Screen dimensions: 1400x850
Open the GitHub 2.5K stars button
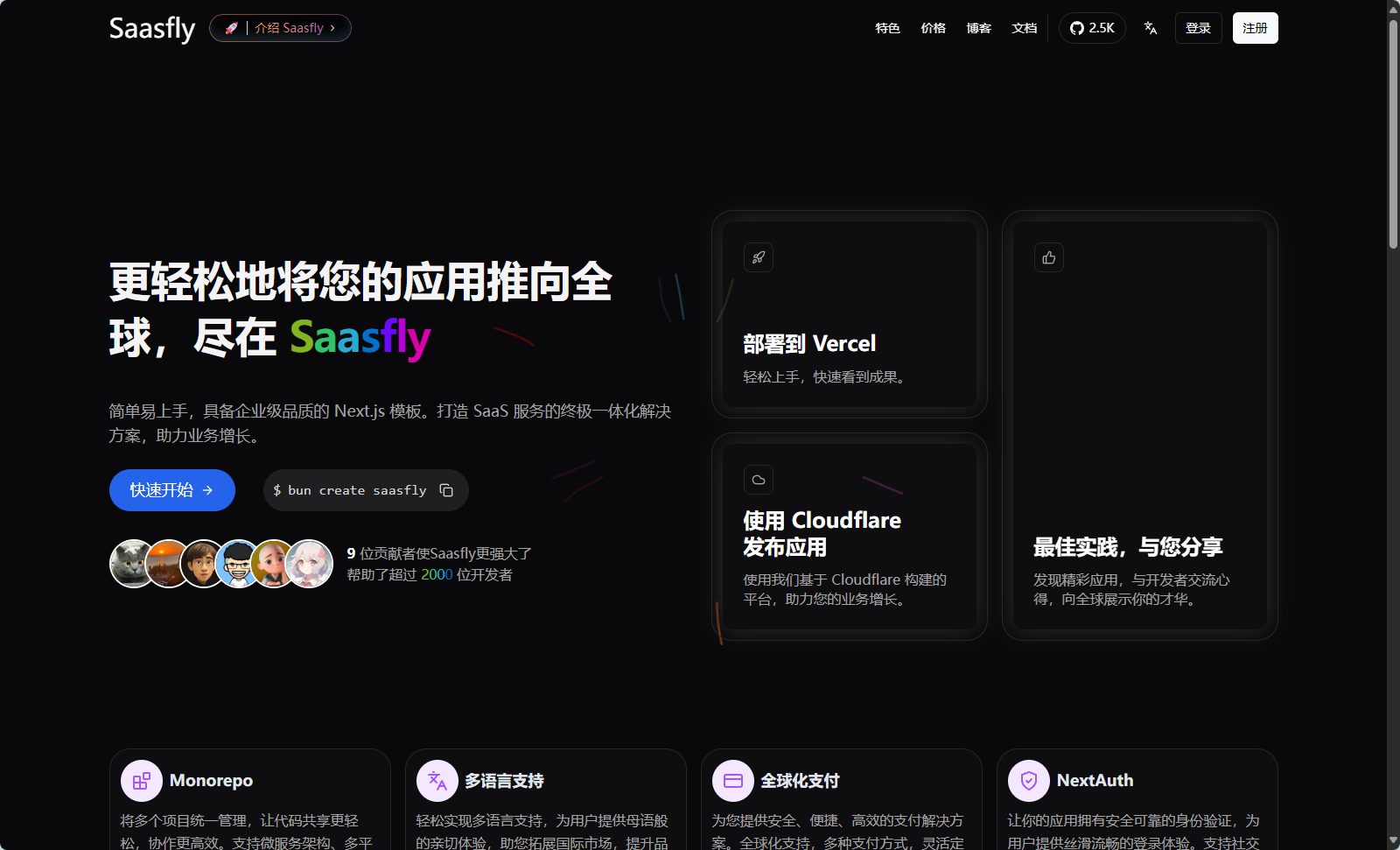(x=1092, y=28)
